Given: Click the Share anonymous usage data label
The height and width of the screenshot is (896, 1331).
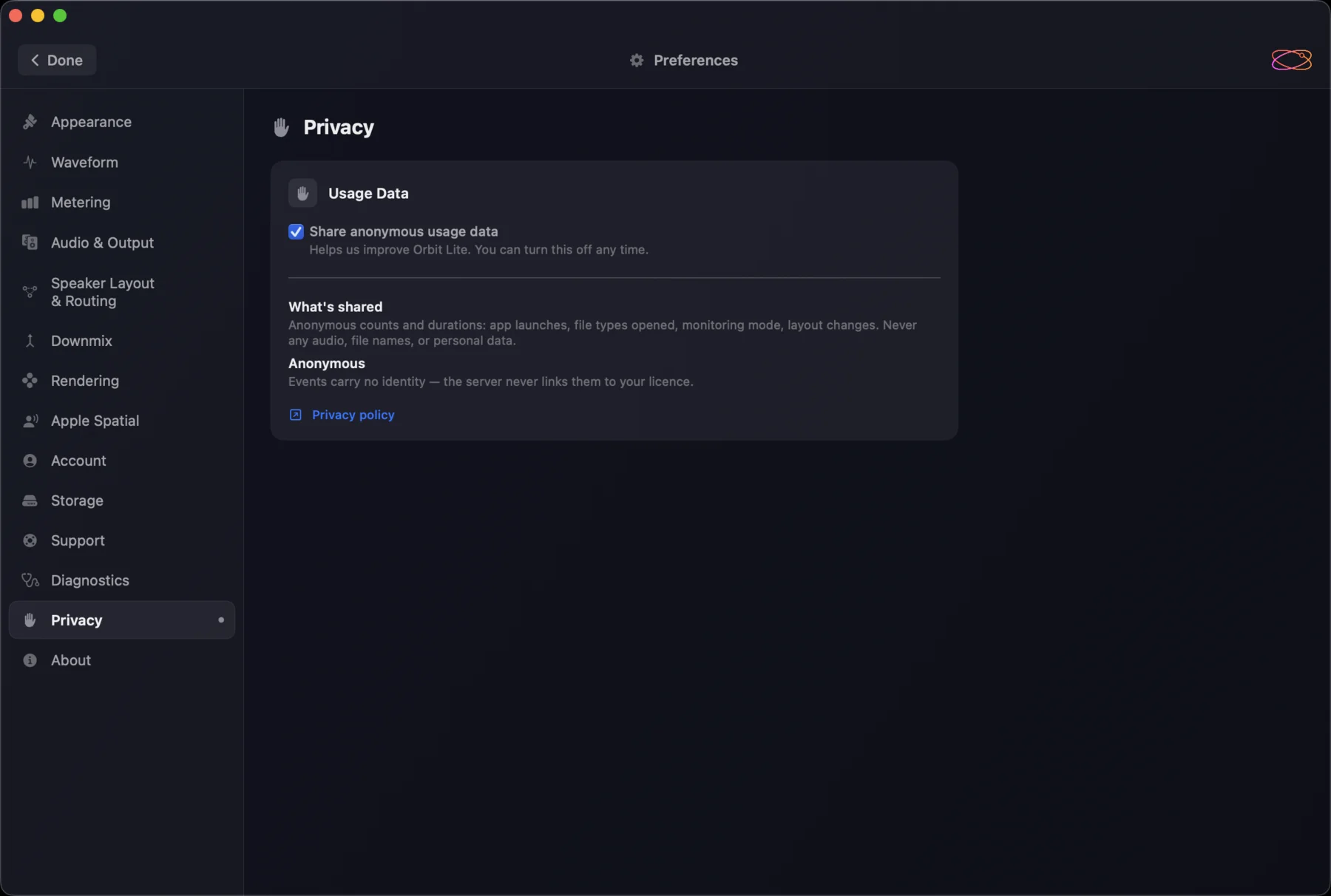Looking at the screenshot, I should pos(404,231).
